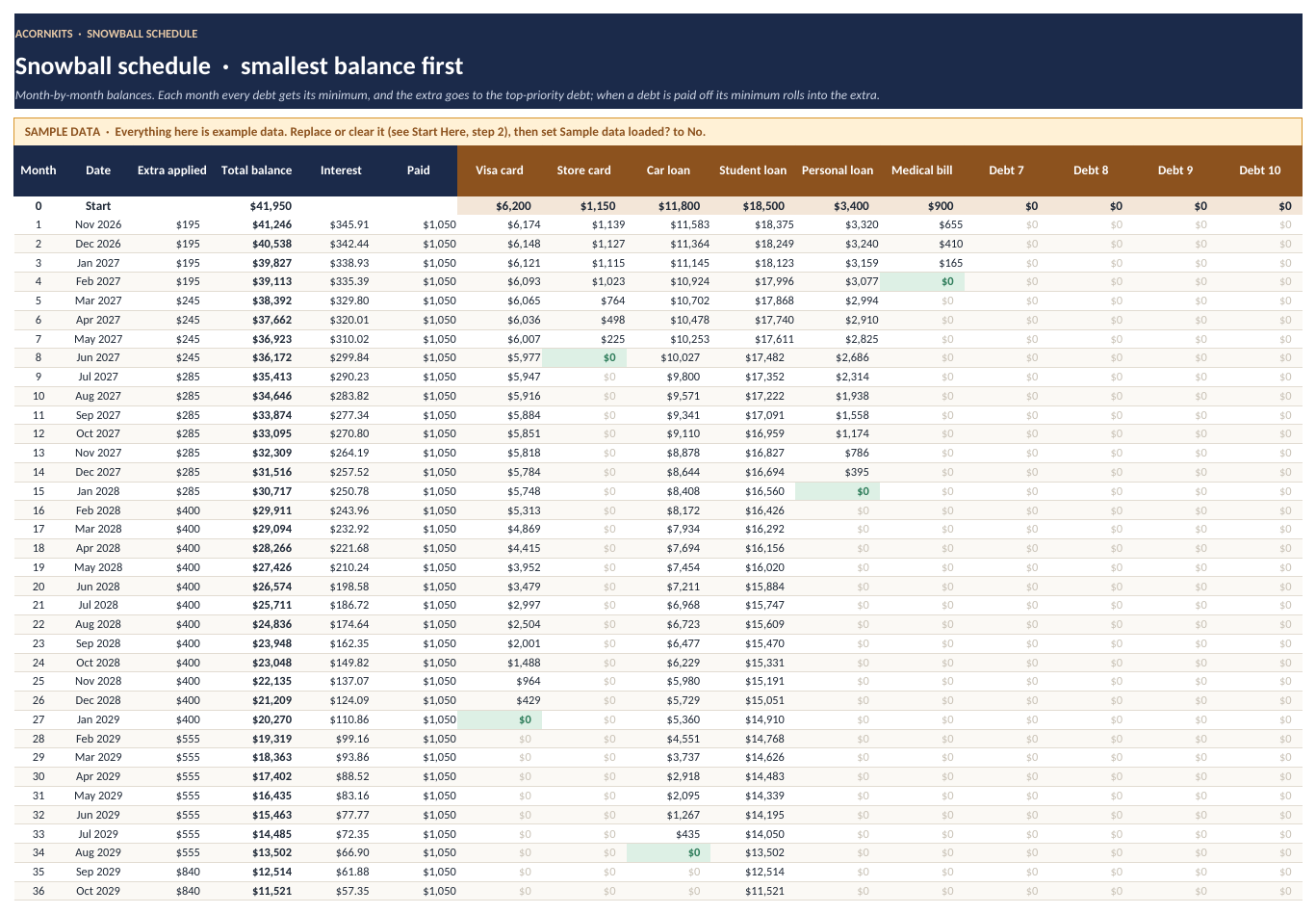The width and height of the screenshot is (1316, 914).
Task: Click the "Extra applied" column header
Action: tap(172, 170)
